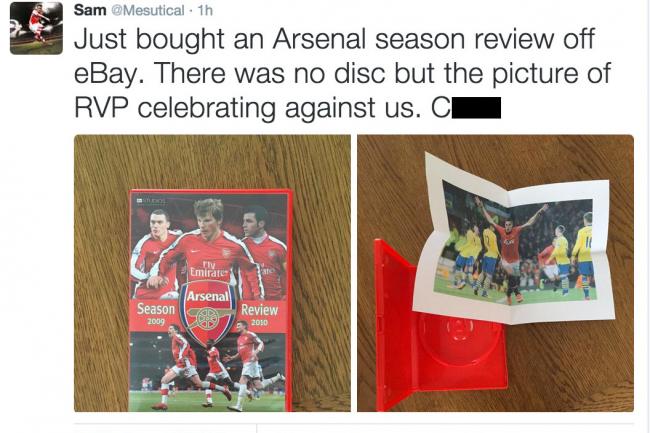Image resolution: width=650 pixels, height=433 pixels.
Task: Open Sam's profile avatar picture
Action: (x=36, y=28)
